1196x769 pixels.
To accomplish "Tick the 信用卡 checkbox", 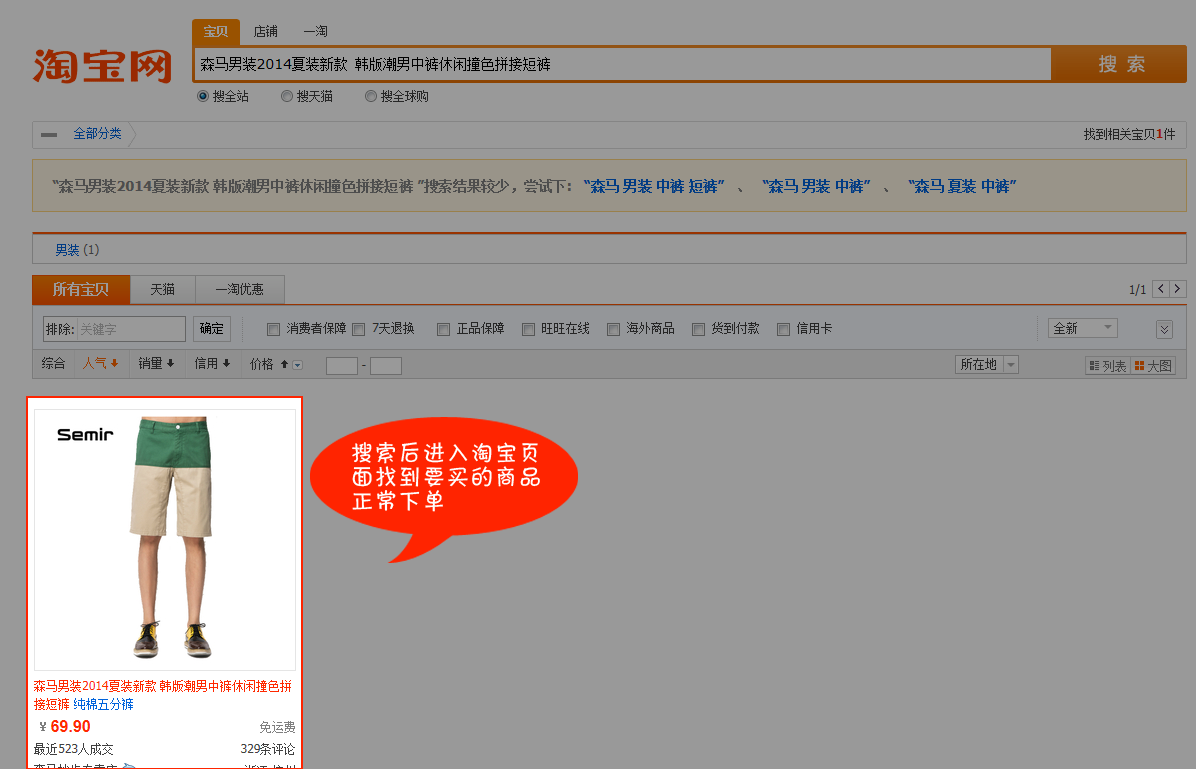I will 783,330.
